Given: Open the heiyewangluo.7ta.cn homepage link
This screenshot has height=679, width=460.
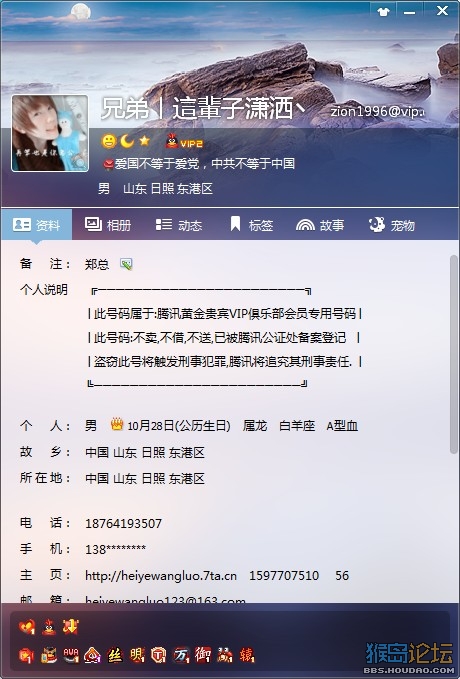Looking at the screenshot, I should tap(161, 576).
